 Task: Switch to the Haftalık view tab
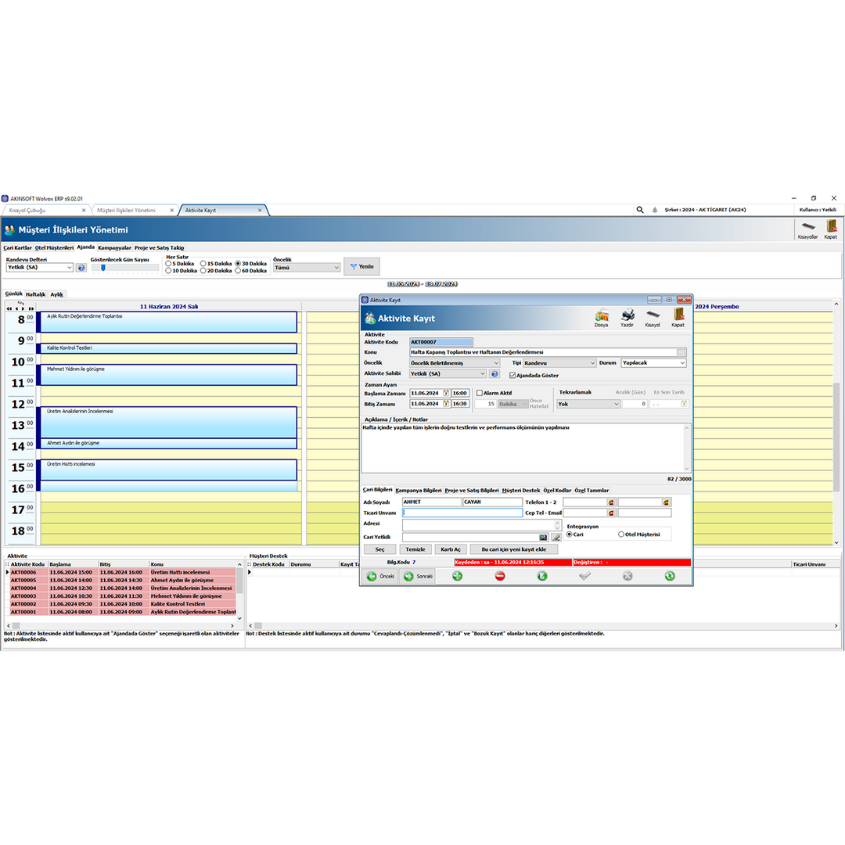point(35,295)
